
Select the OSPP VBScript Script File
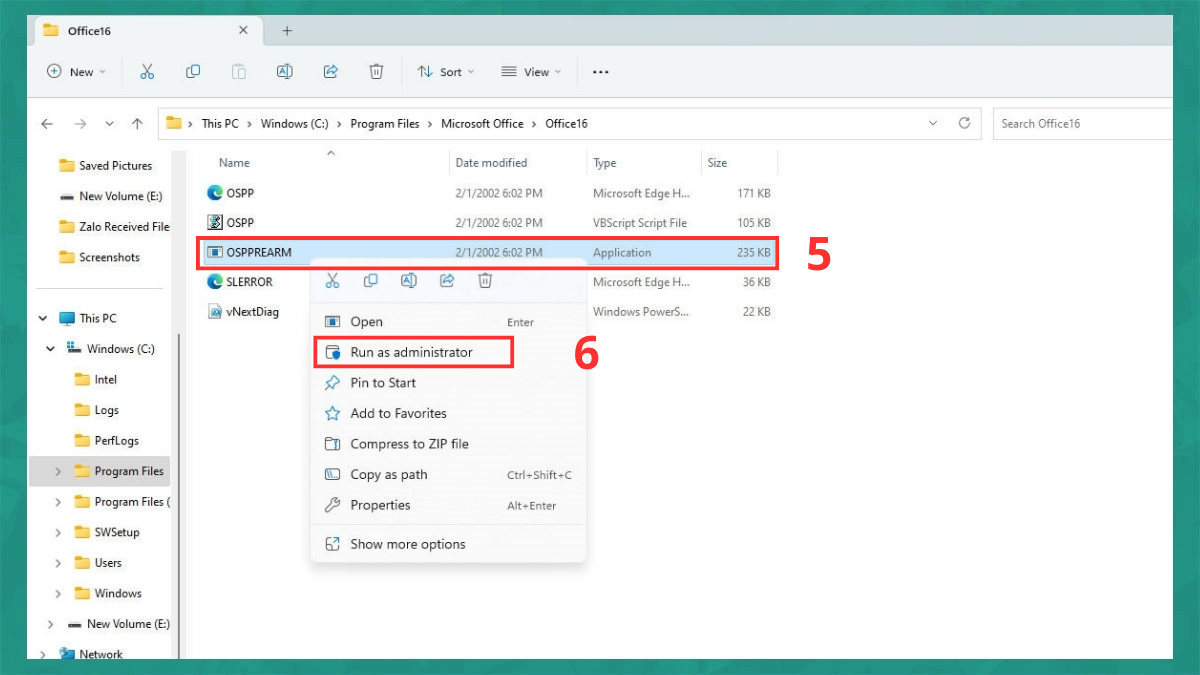[490, 222]
